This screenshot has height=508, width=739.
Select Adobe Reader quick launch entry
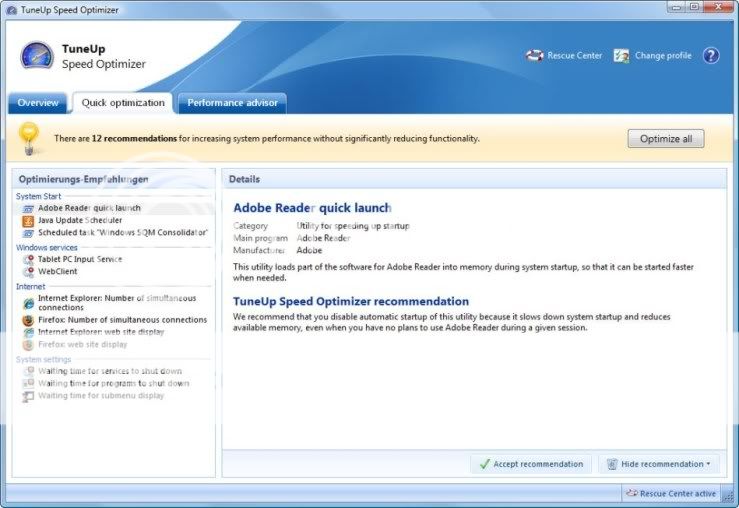tap(89, 208)
